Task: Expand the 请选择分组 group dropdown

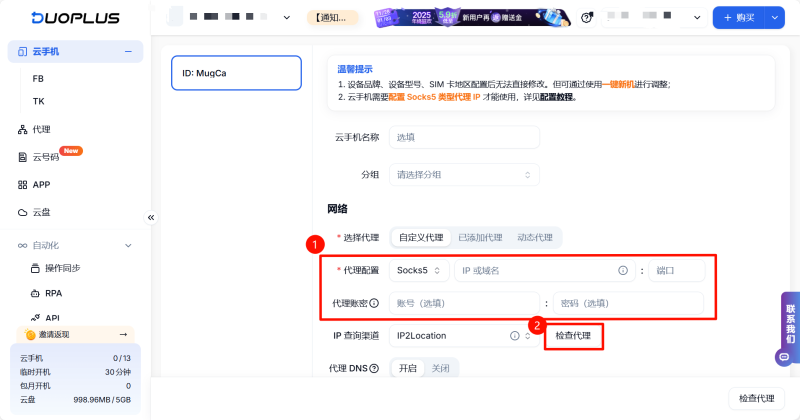Action: pos(463,174)
